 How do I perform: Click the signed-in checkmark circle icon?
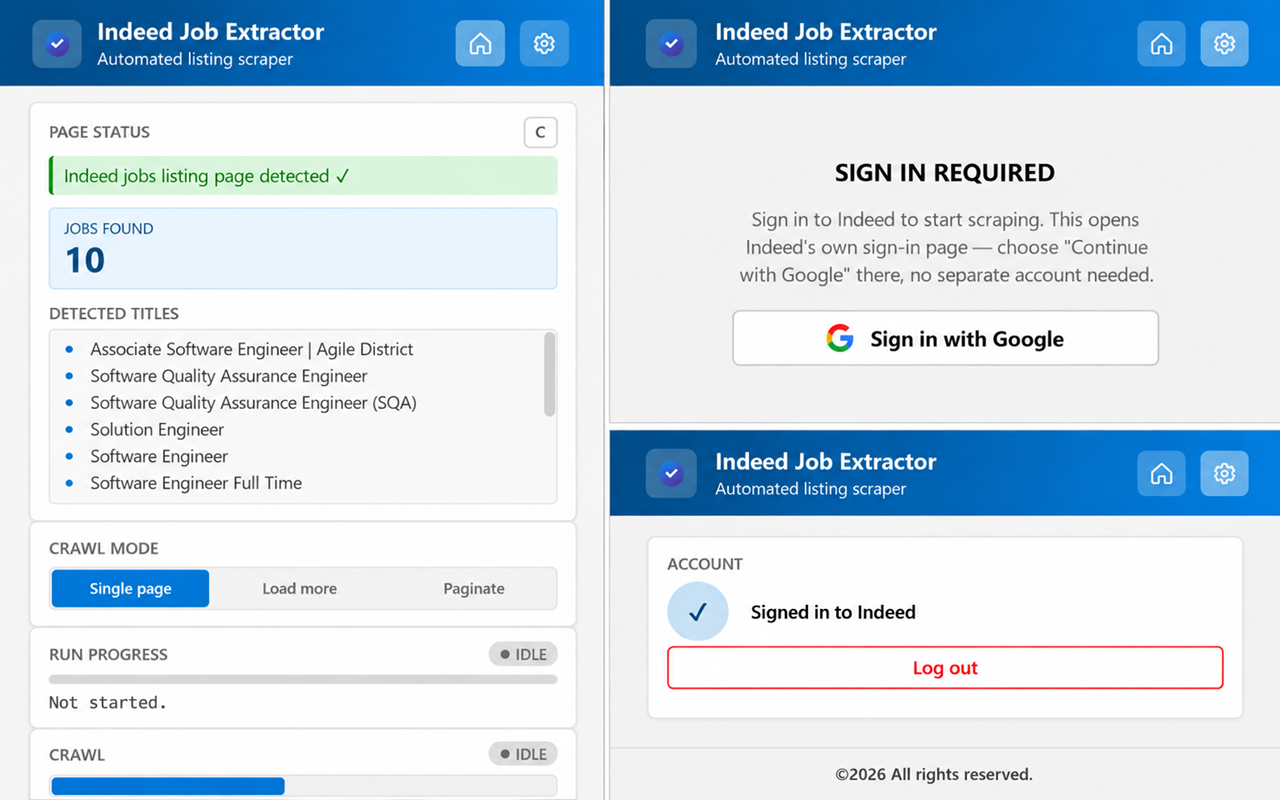tap(698, 611)
